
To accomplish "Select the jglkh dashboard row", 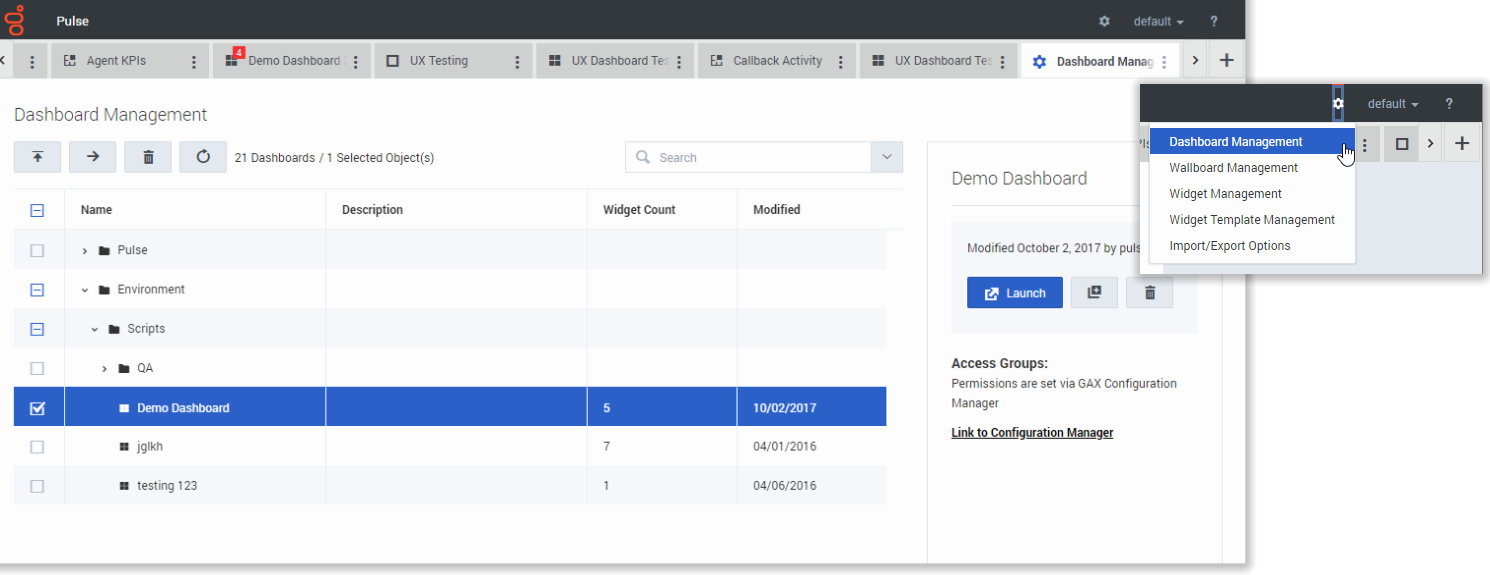I will (450, 447).
